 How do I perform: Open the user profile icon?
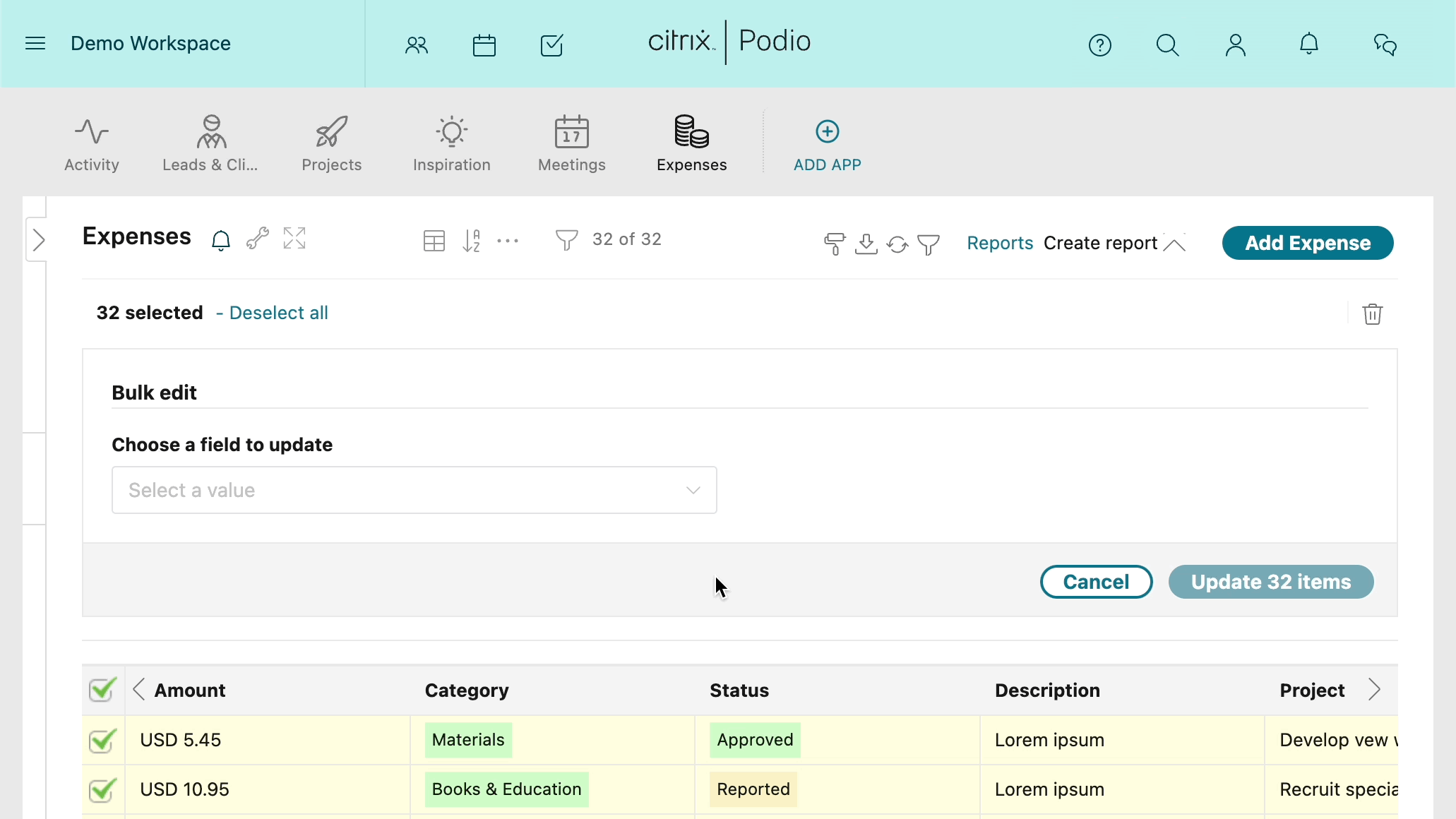[x=1235, y=45]
